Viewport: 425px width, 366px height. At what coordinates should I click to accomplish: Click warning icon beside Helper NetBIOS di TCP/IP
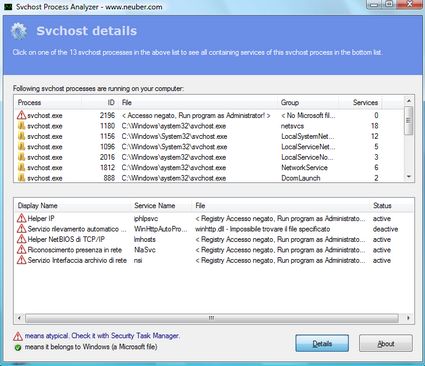[21, 239]
